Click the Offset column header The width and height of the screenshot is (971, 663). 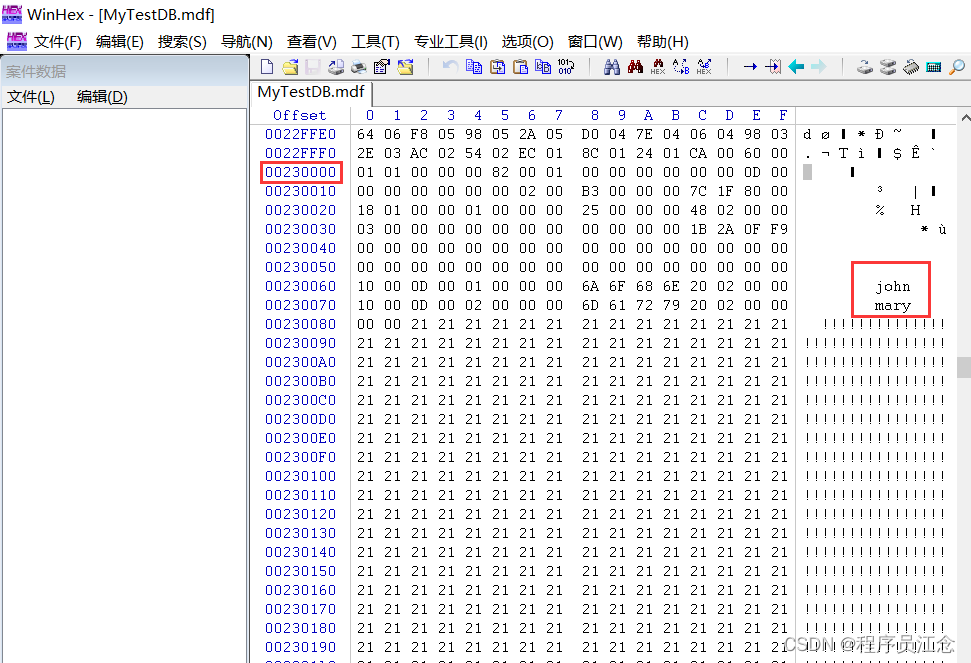[300, 115]
